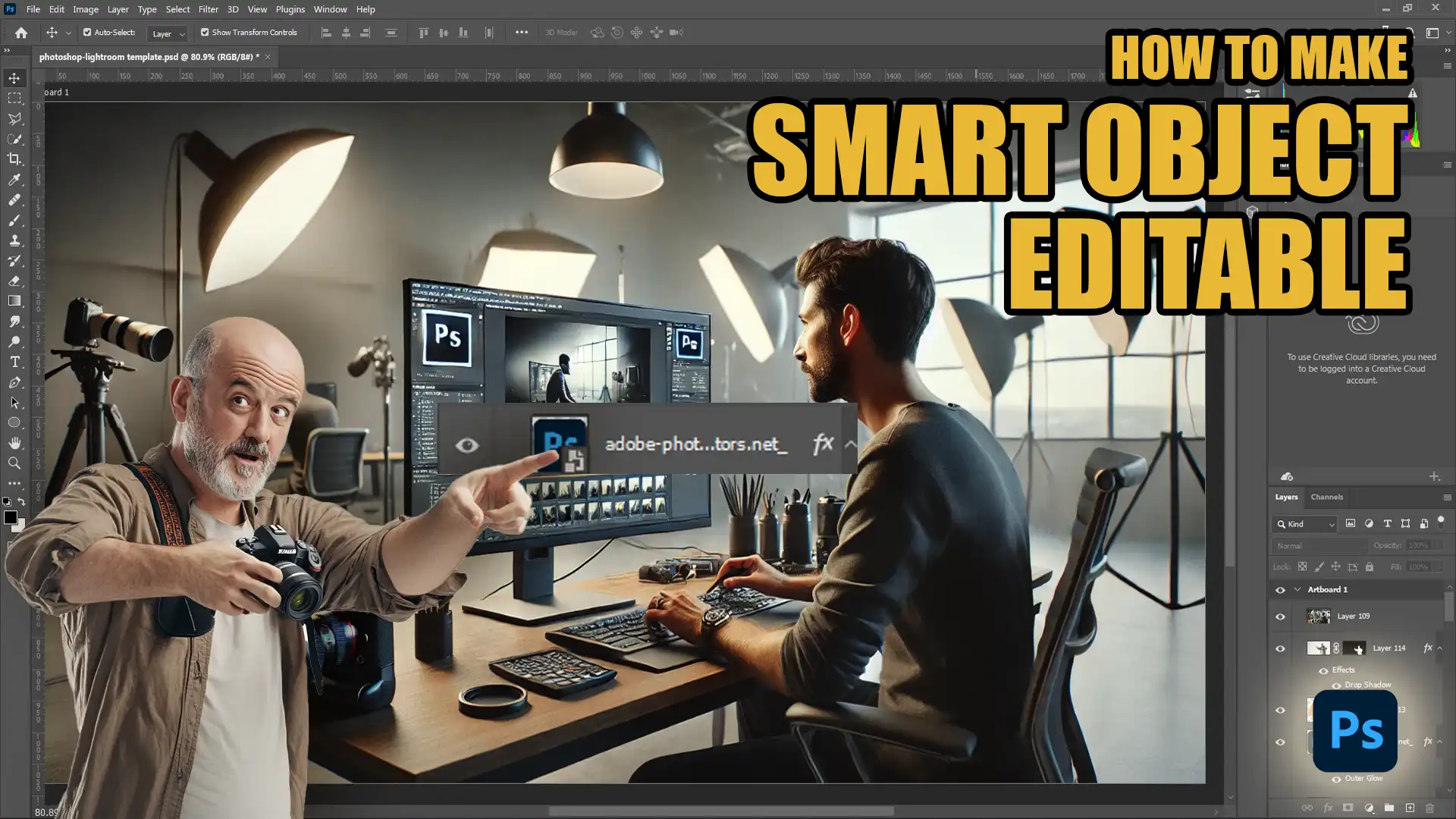Screen dimensions: 1456x819
Task: Click Create new group folder icon
Action: 1389,808
